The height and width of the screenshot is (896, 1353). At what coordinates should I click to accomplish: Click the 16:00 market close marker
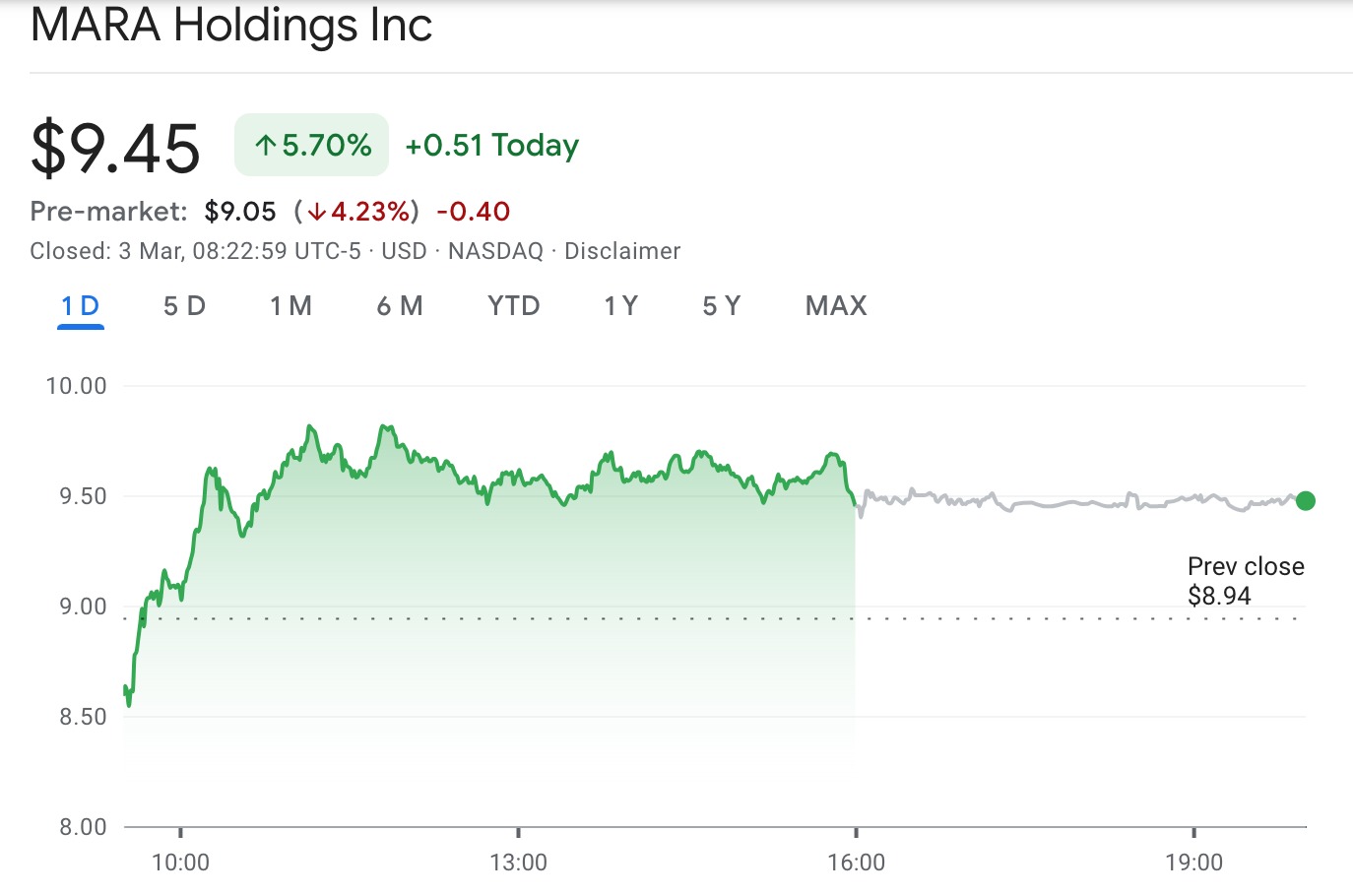[x=856, y=863]
